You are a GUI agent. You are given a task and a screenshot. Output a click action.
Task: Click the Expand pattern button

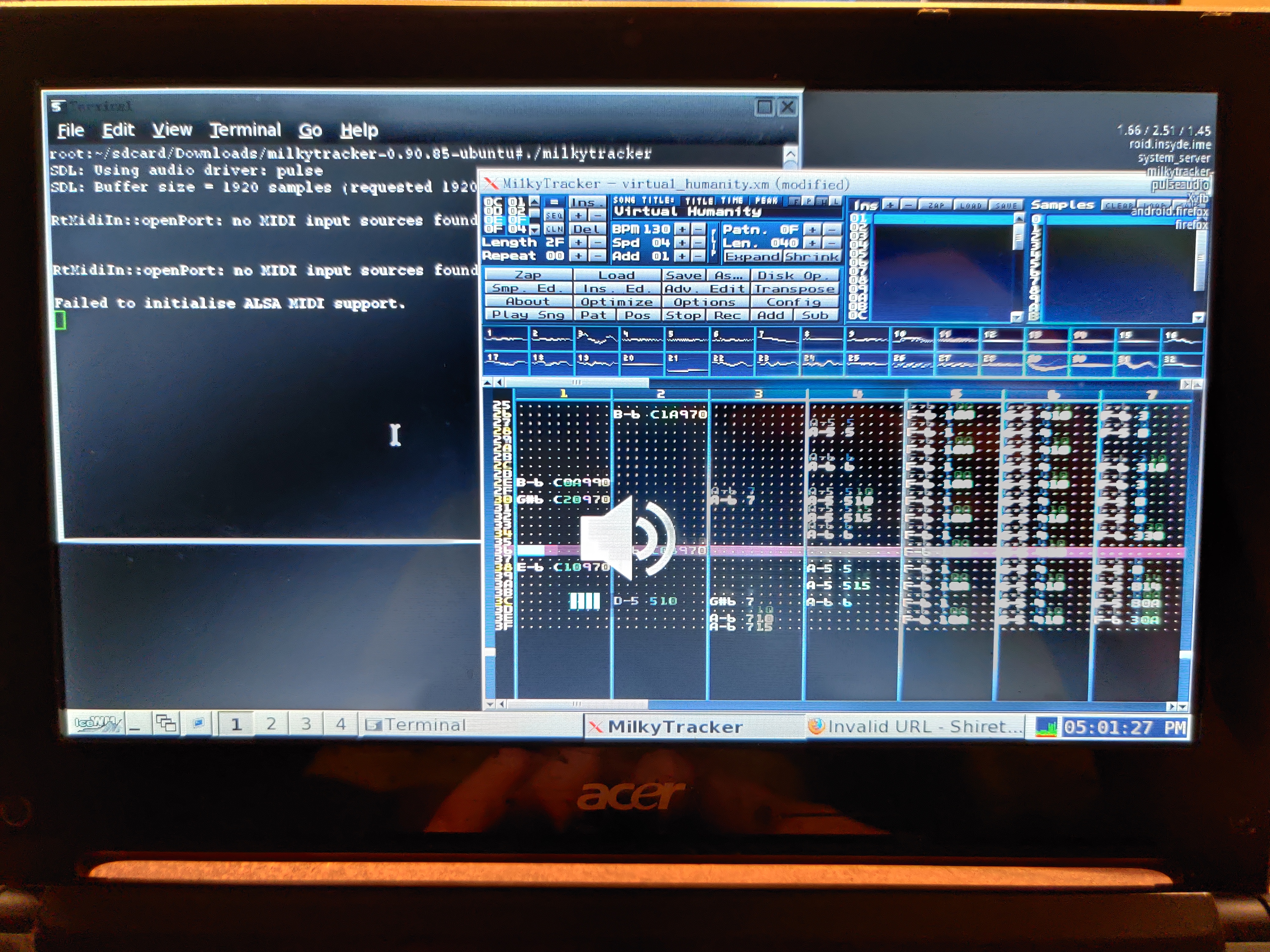752,256
